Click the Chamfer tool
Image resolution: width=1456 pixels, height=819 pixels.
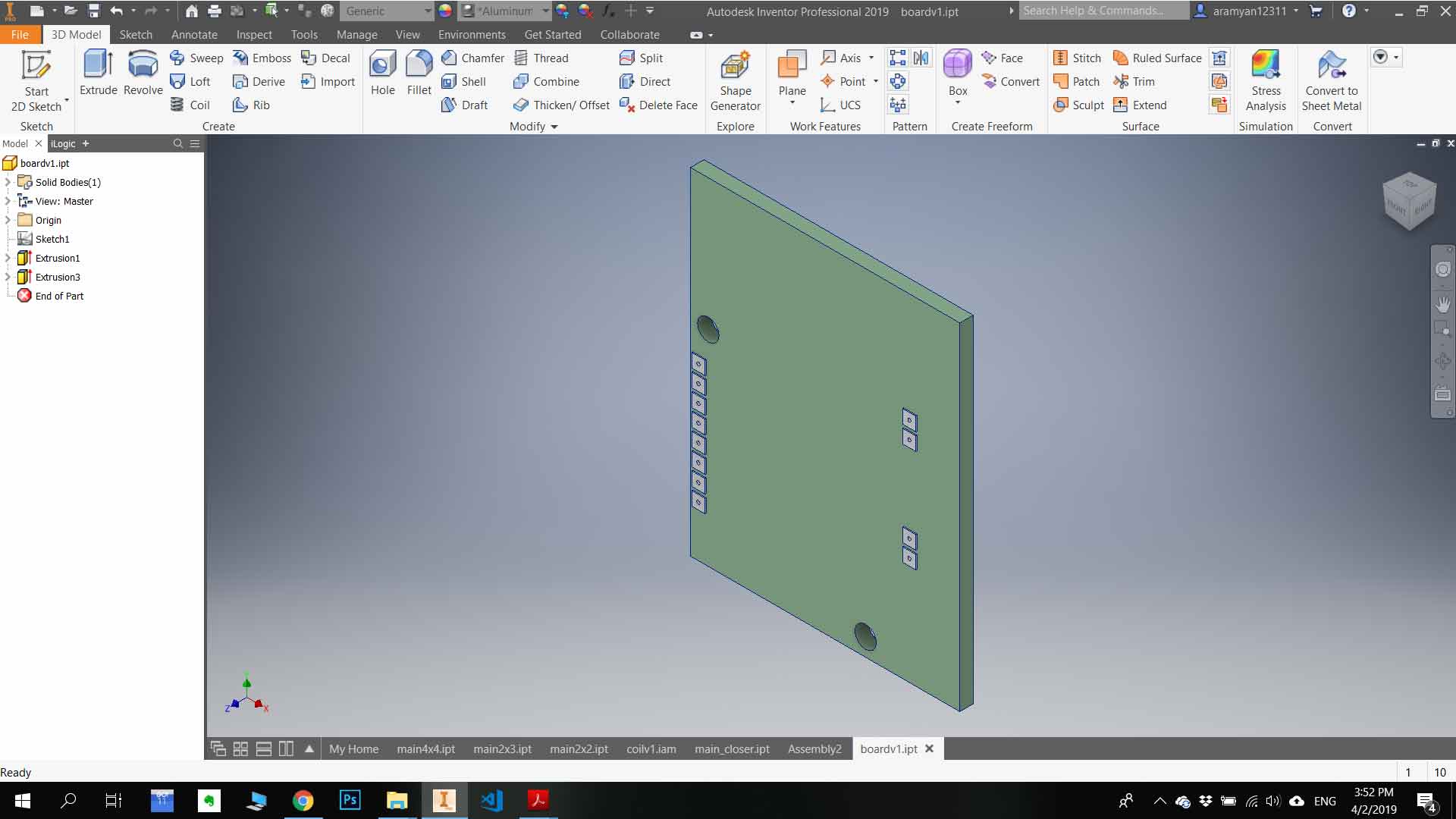[472, 58]
